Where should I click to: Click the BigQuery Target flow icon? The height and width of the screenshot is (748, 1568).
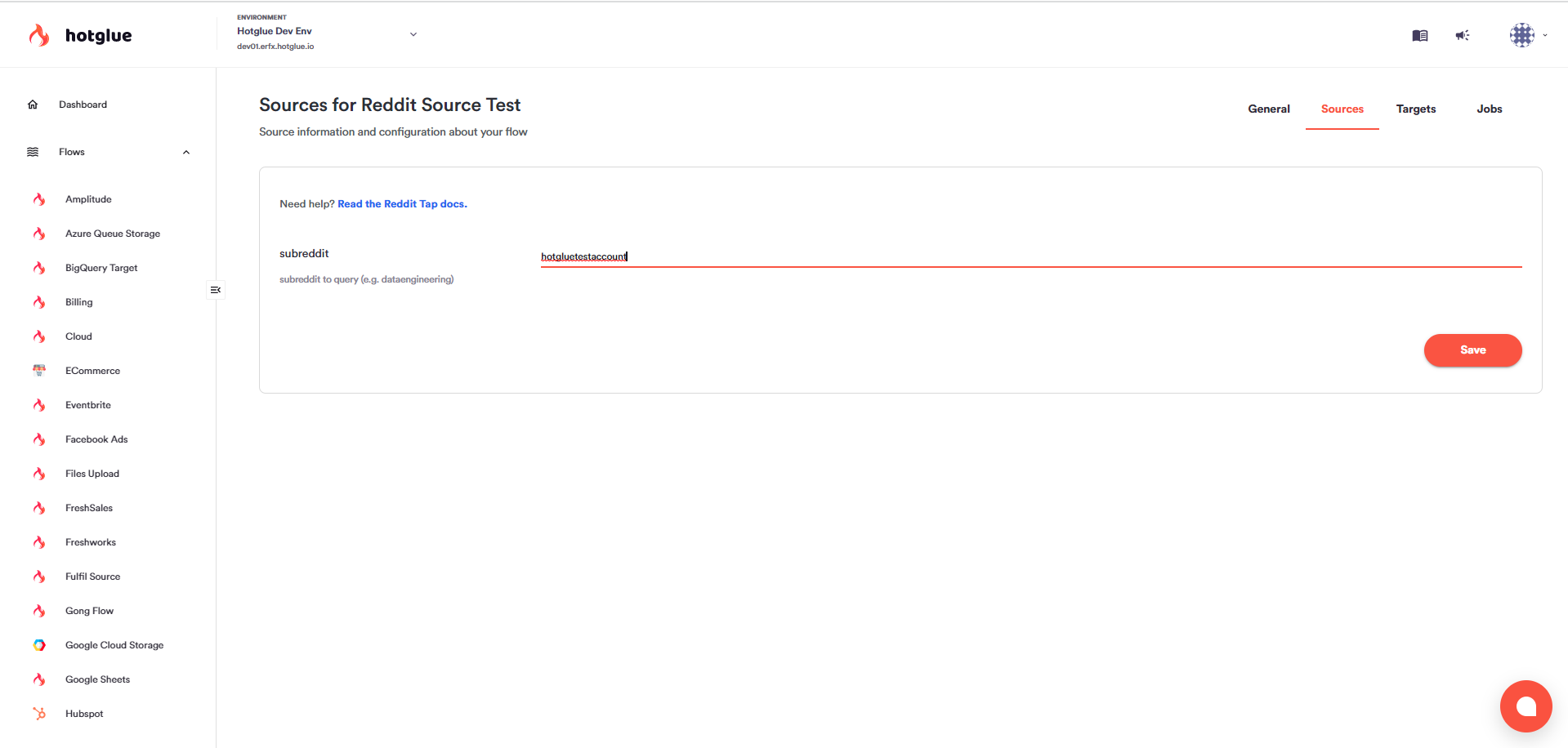click(x=39, y=268)
